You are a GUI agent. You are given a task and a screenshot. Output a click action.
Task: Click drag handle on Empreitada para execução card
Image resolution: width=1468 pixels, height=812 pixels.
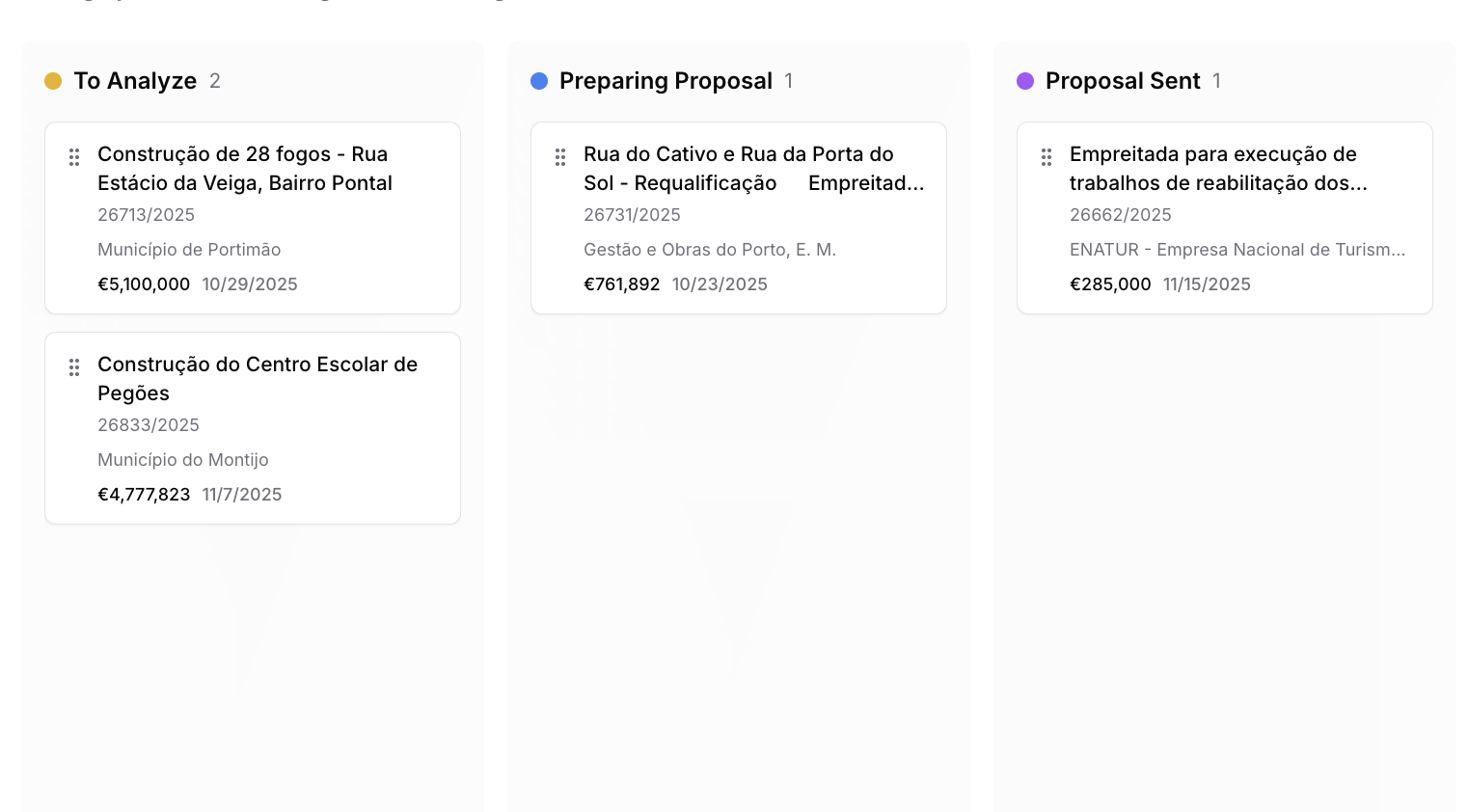1047,157
